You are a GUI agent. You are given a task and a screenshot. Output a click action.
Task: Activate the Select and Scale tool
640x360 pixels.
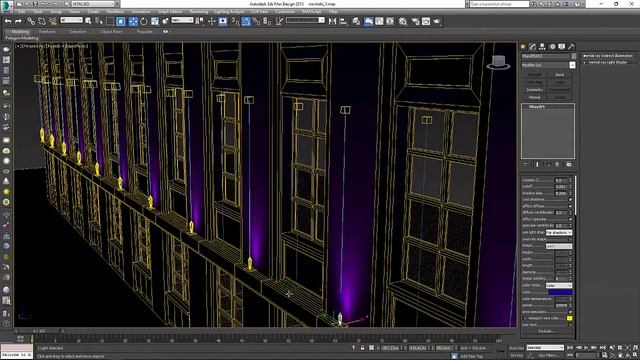coord(155,21)
